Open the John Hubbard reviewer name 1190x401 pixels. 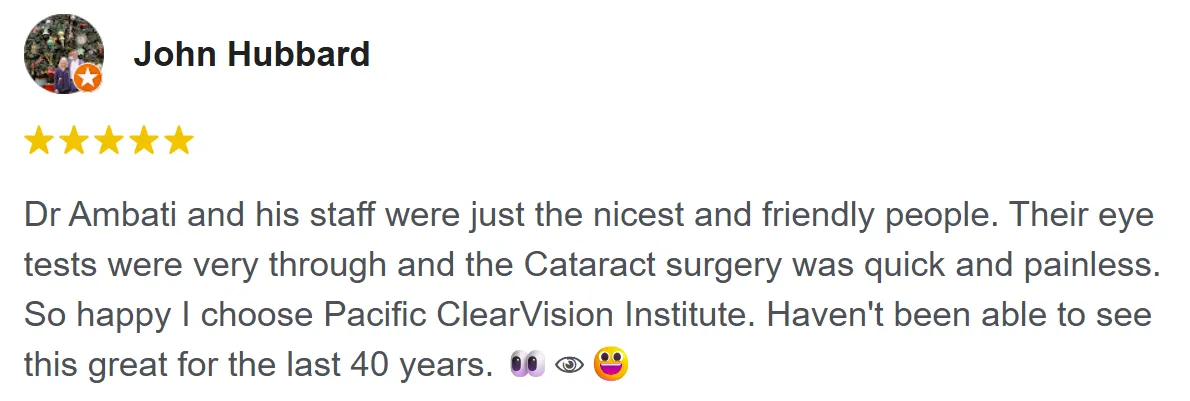pos(252,54)
